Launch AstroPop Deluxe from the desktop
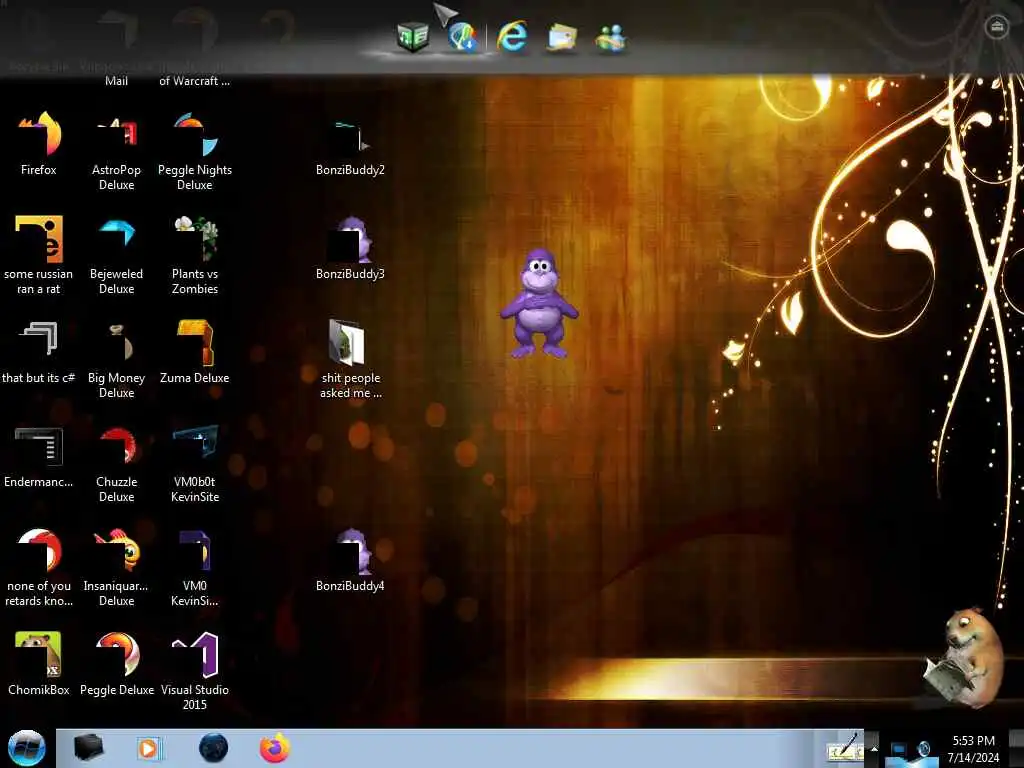Viewport: 1024px width, 768px height. point(116,151)
